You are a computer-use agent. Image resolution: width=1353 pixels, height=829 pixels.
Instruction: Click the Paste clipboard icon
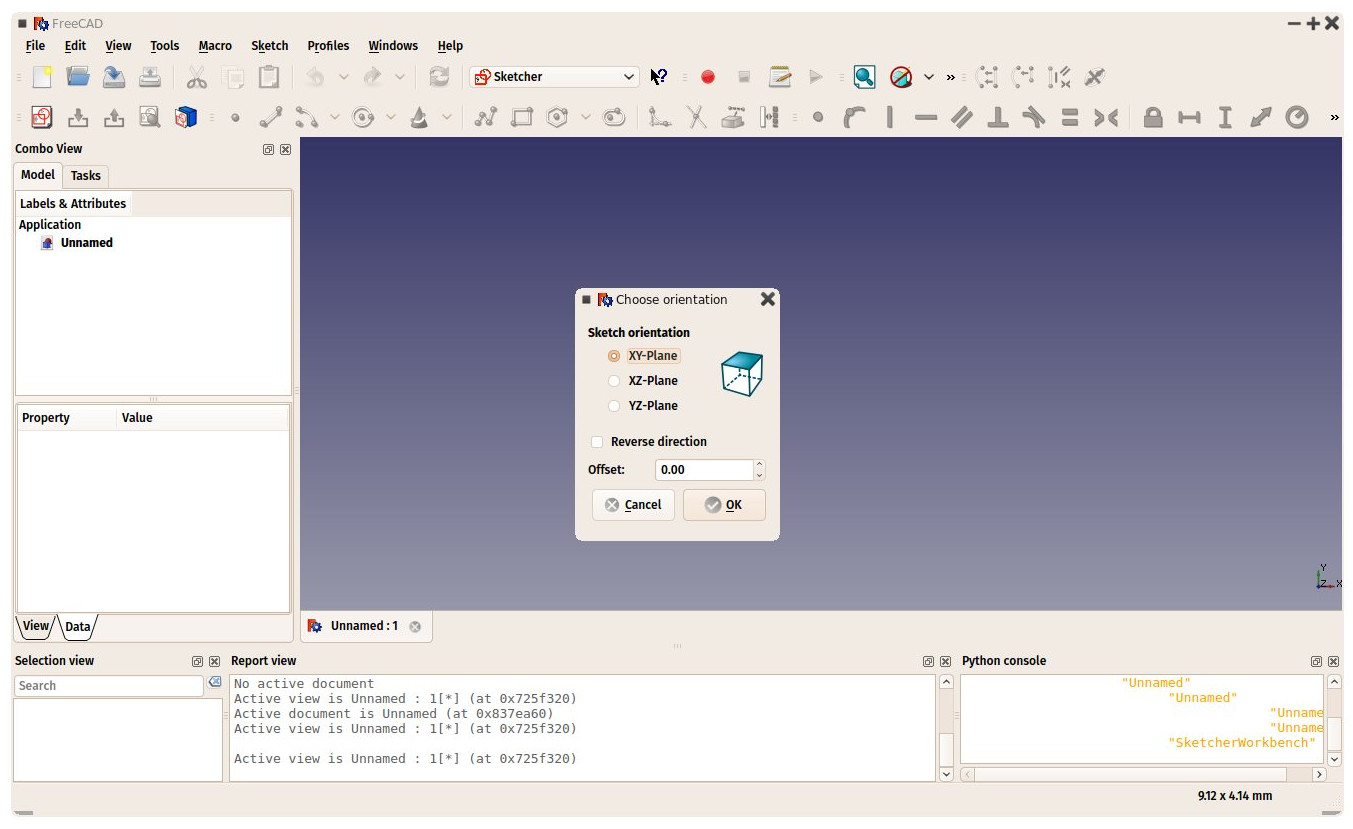pos(269,77)
